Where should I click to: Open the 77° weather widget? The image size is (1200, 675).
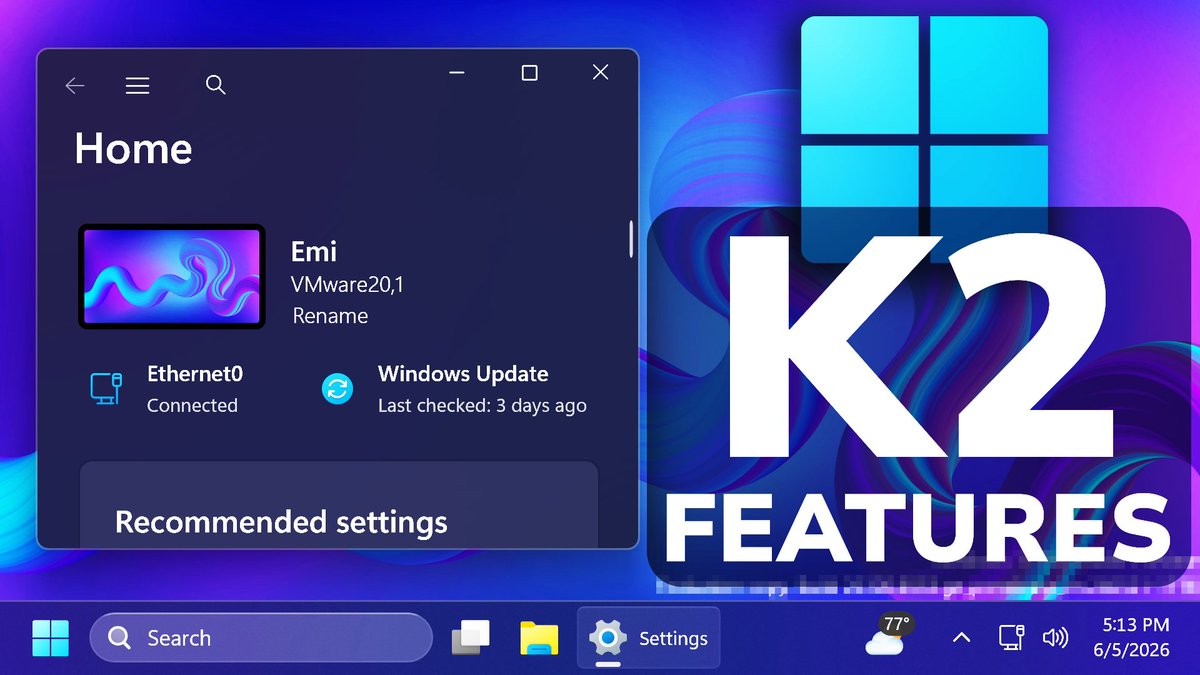coord(889,636)
